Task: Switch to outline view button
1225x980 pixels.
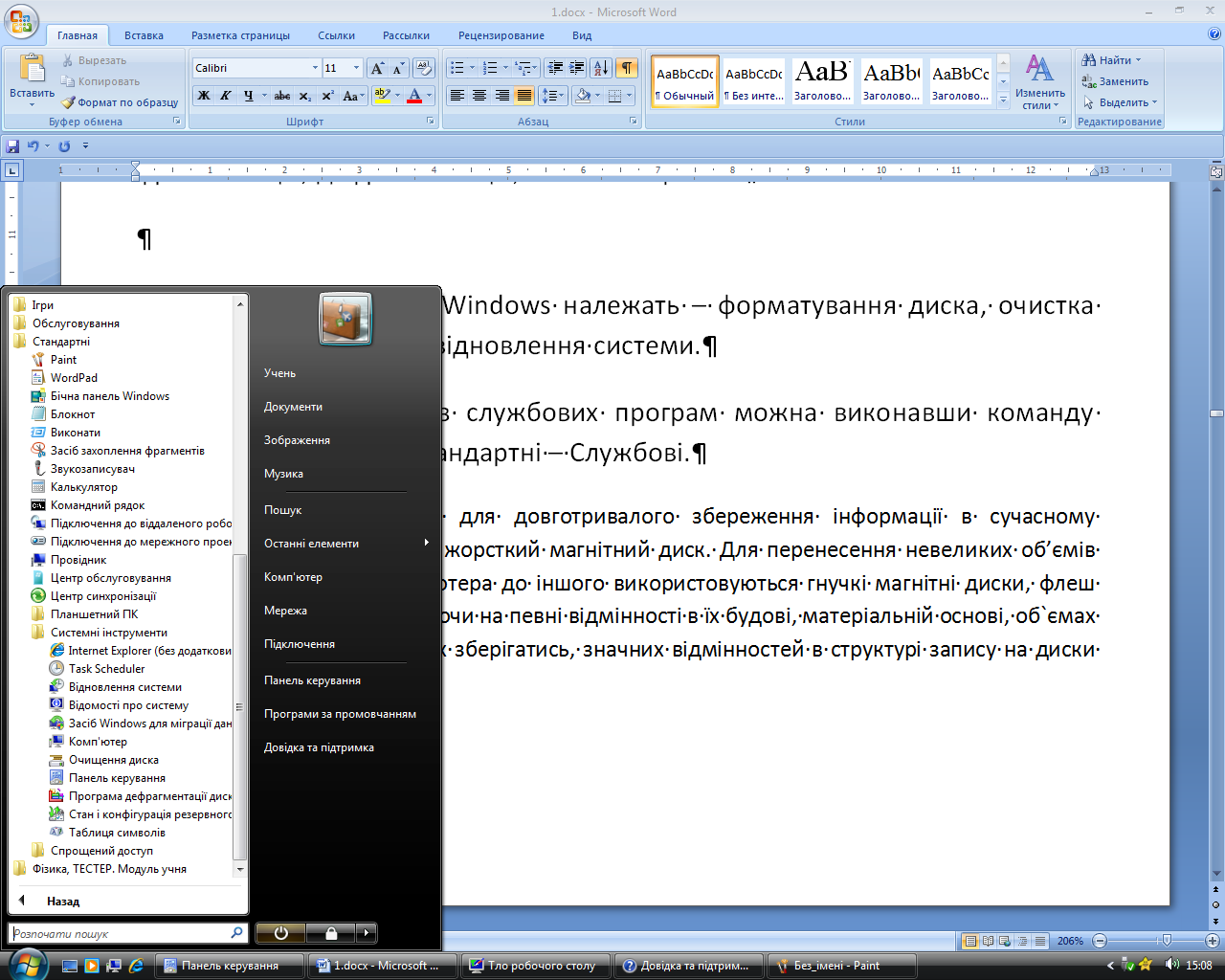Action: (x=1023, y=941)
